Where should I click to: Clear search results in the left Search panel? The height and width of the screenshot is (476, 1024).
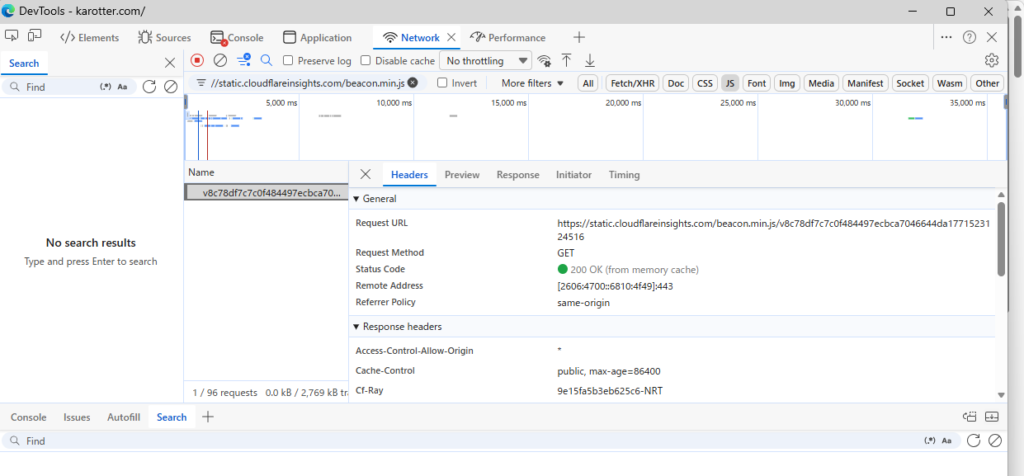tap(170, 87)
